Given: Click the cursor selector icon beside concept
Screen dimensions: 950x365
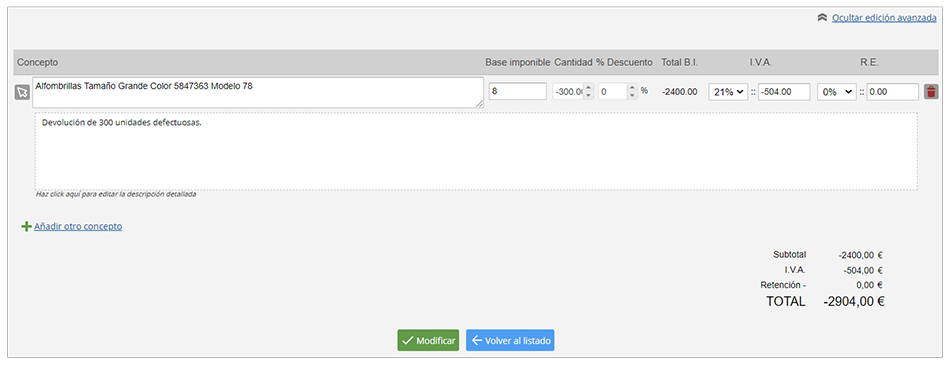Looking at the screenshot, I should coord(22,92).
